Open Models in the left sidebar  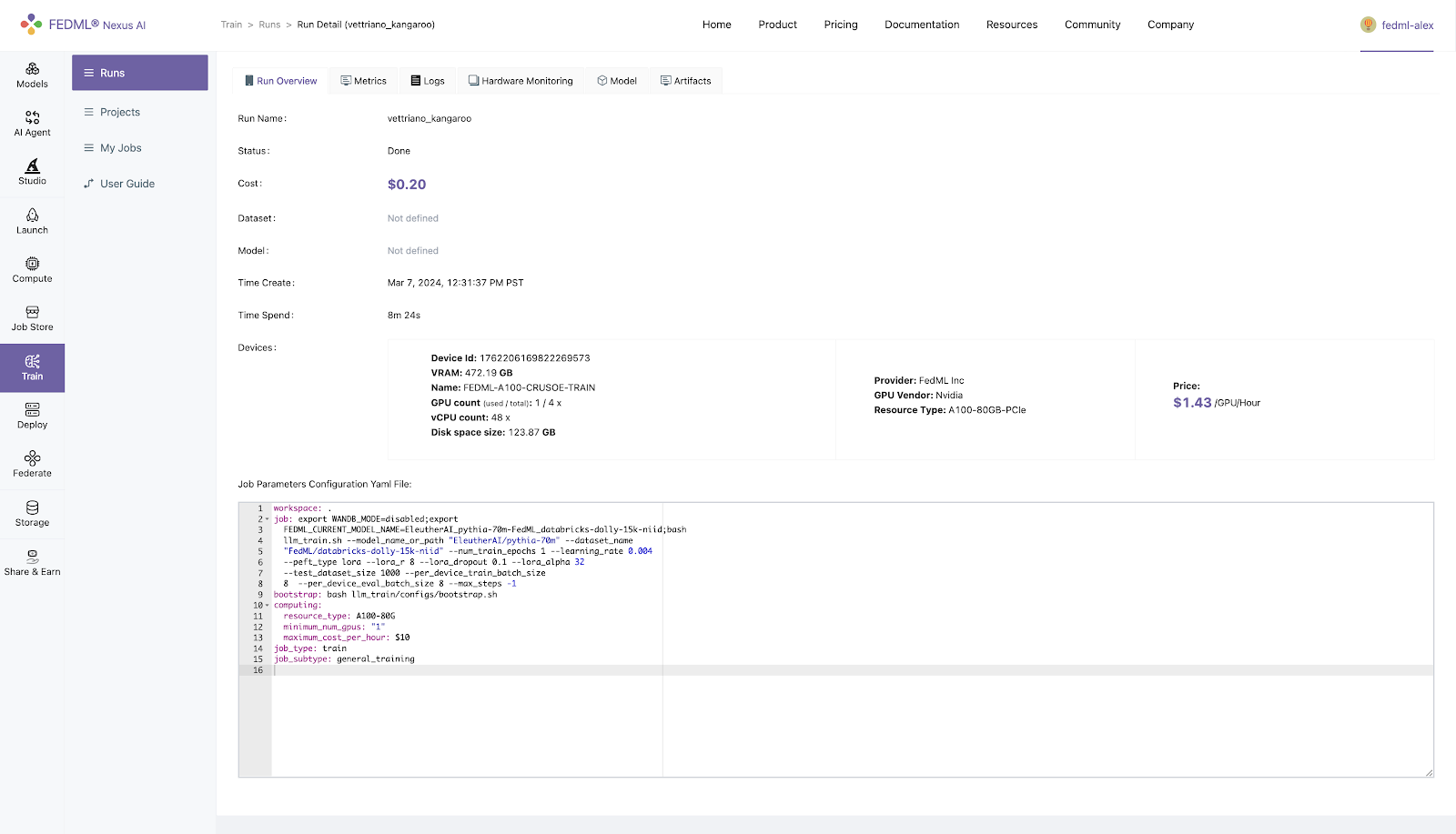pyautogui.click(x=32, y=75)
